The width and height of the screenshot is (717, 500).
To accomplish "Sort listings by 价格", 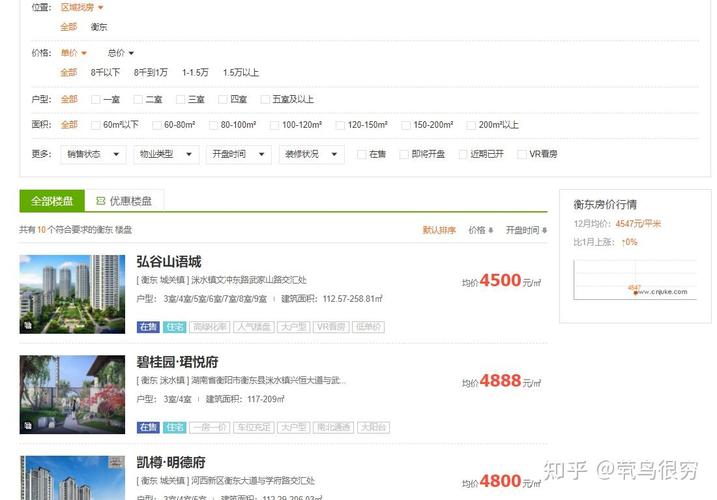I will tap(481, 230).
